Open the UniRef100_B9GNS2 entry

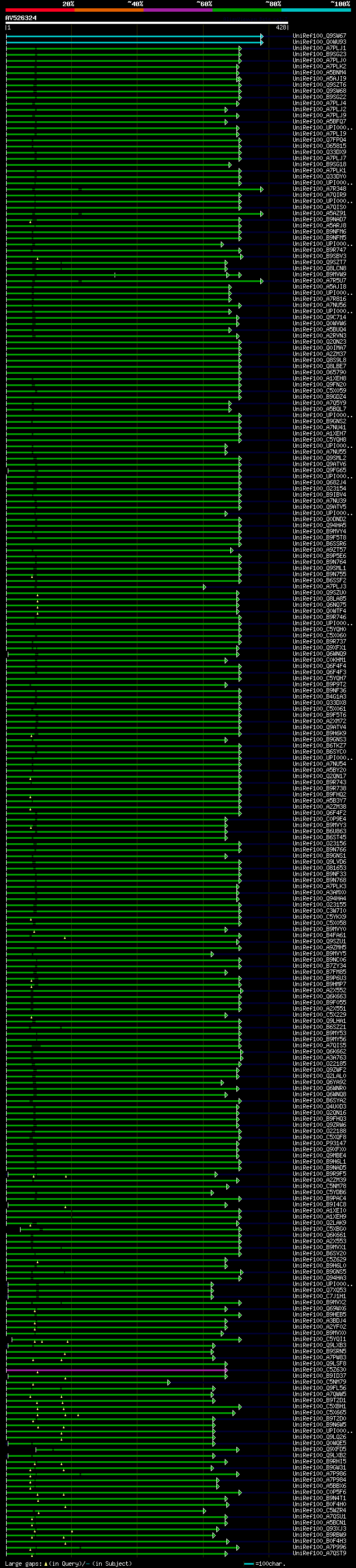pos(319,422)
